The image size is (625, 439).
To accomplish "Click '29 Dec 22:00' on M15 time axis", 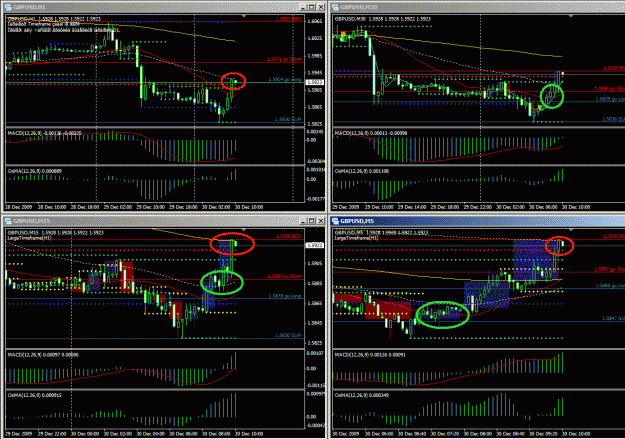I will pyautogui.click(x=52, y=433).
